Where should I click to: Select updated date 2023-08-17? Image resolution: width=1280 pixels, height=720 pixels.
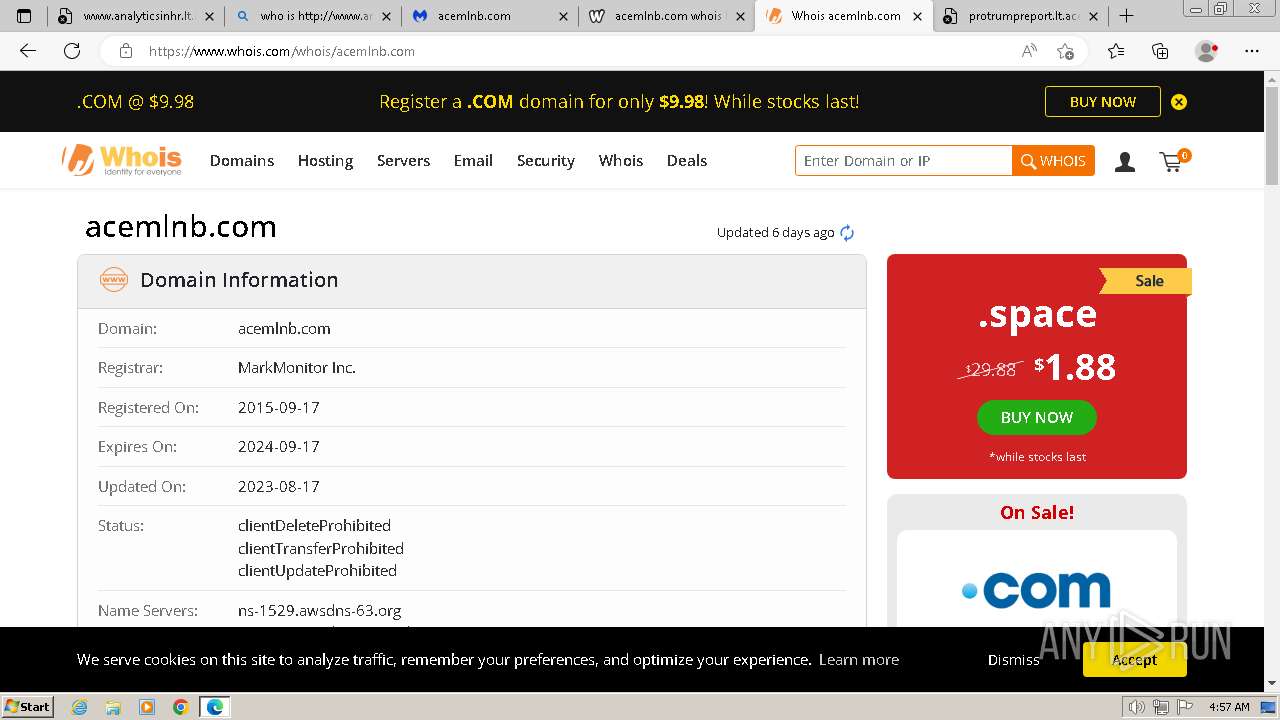pyautogui.click(x=279, y=486)
